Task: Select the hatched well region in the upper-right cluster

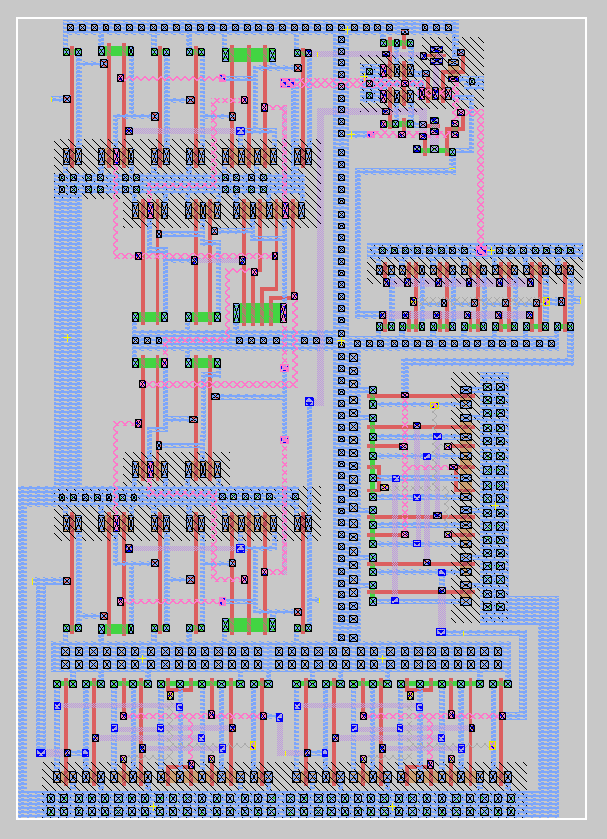Action: 472,52
